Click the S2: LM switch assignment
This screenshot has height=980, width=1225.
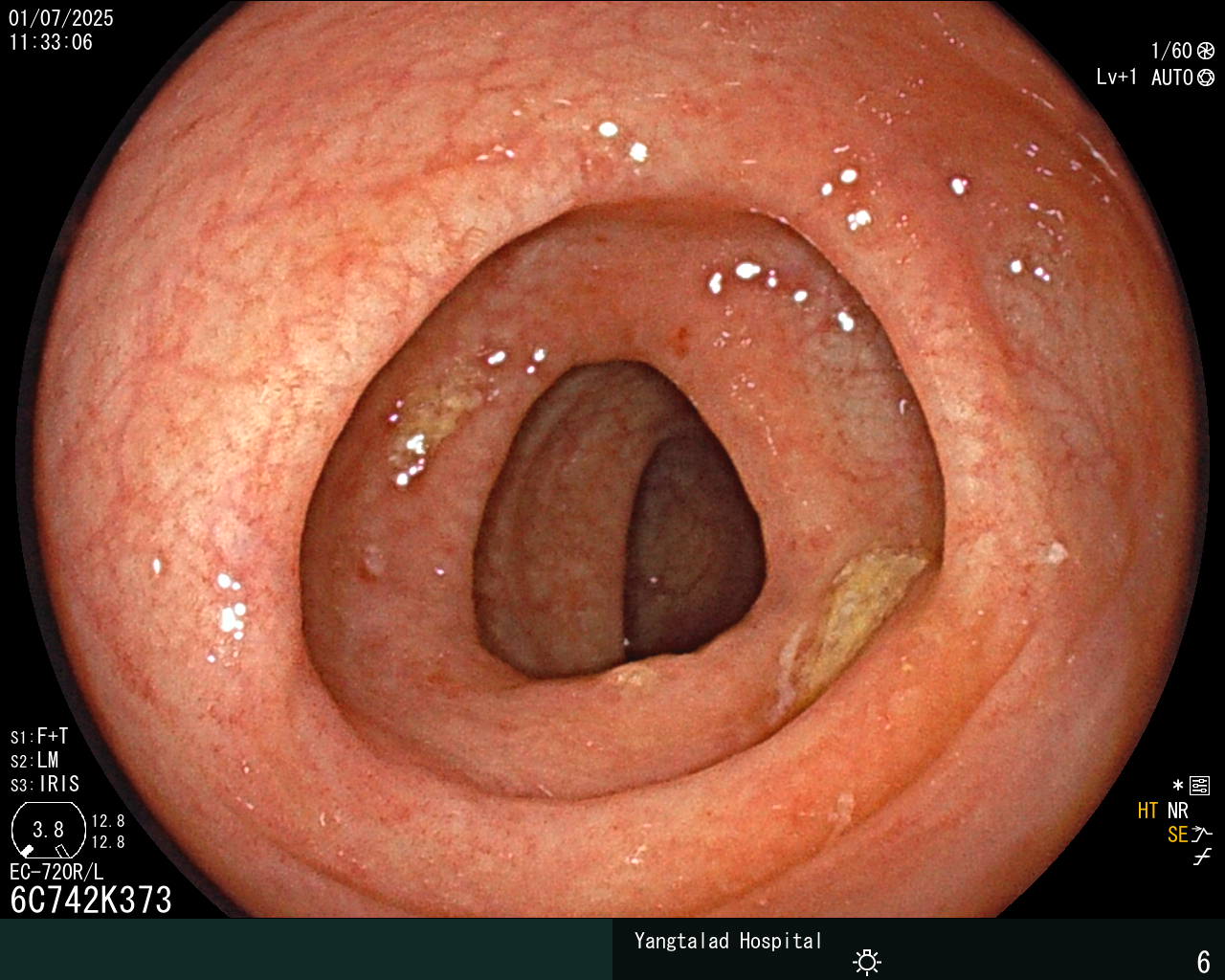pos(34,761)
